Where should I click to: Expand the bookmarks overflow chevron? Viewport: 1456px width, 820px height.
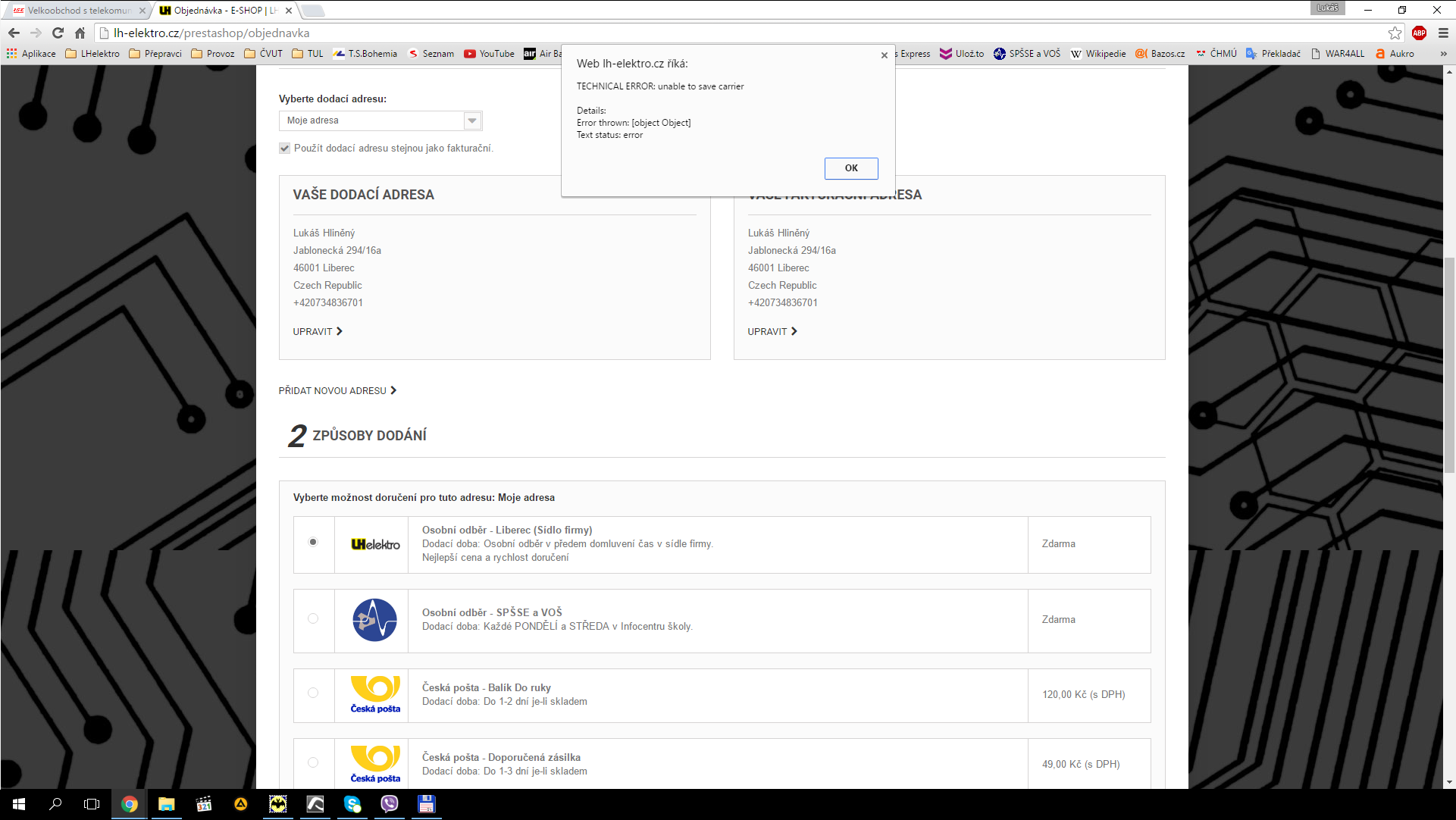click(x=1443, y=54)
